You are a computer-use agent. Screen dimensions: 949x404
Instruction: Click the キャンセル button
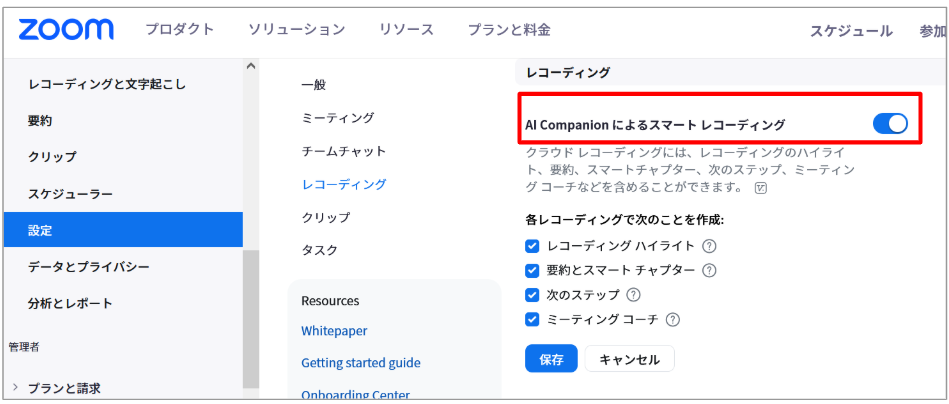[629, 359]
